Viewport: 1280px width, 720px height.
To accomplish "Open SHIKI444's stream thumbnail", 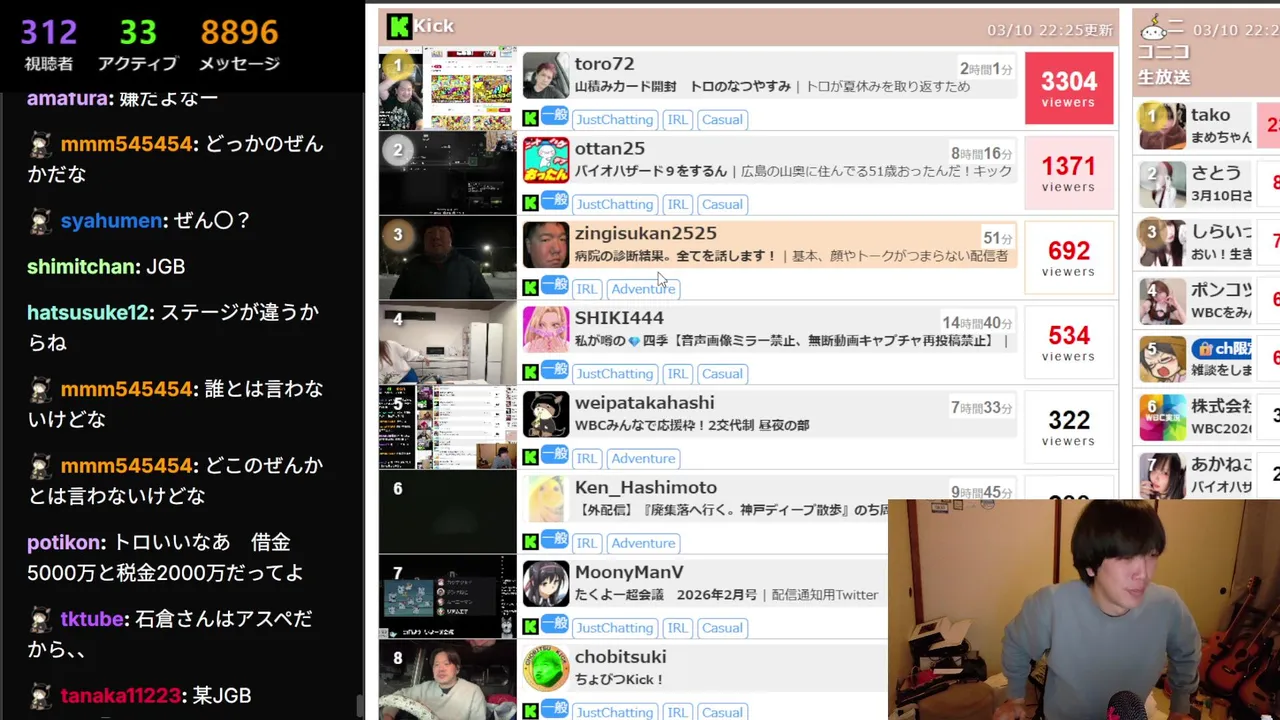I will click(447, 343).
